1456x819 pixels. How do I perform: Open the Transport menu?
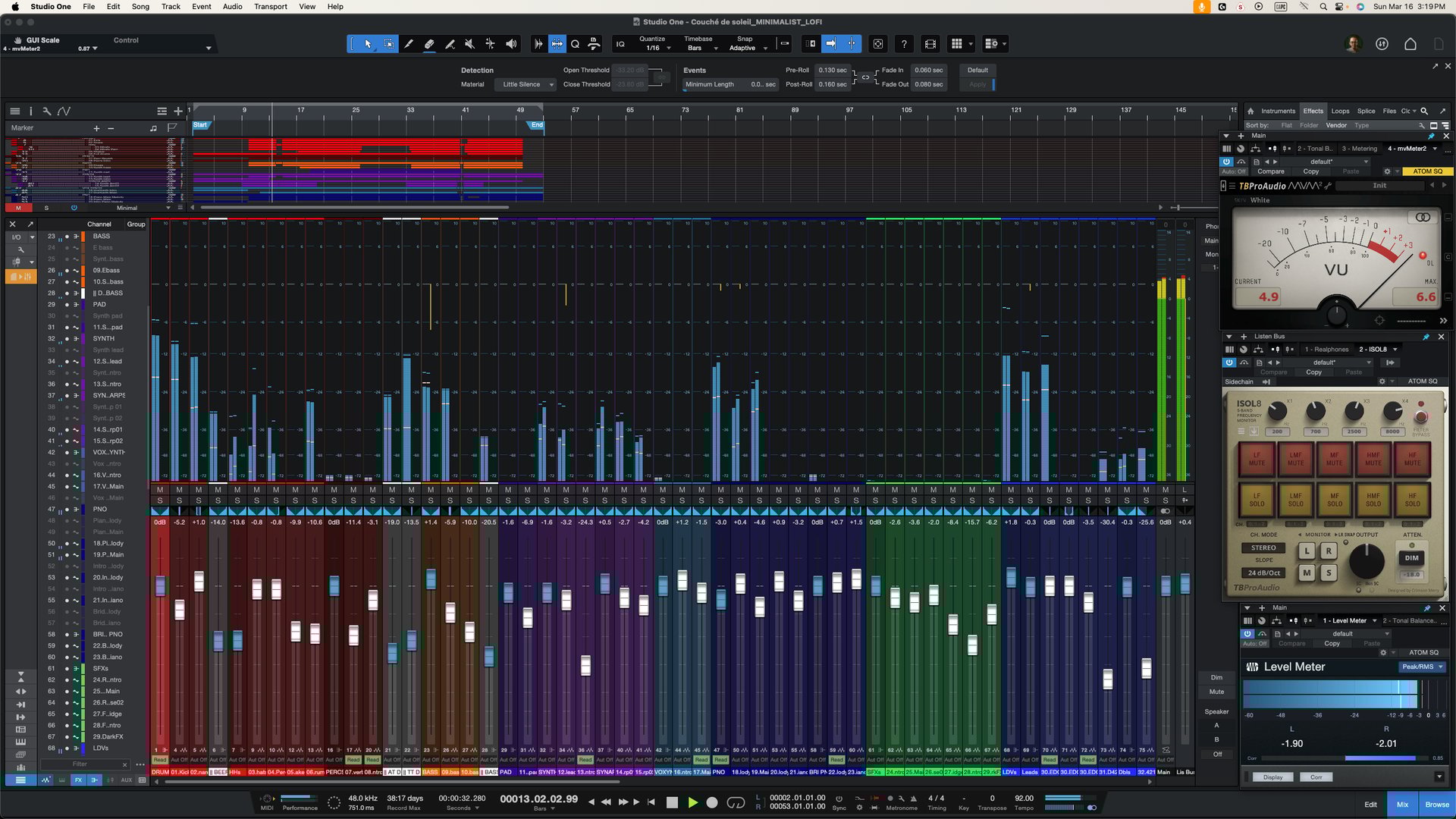tap(270, 7)
